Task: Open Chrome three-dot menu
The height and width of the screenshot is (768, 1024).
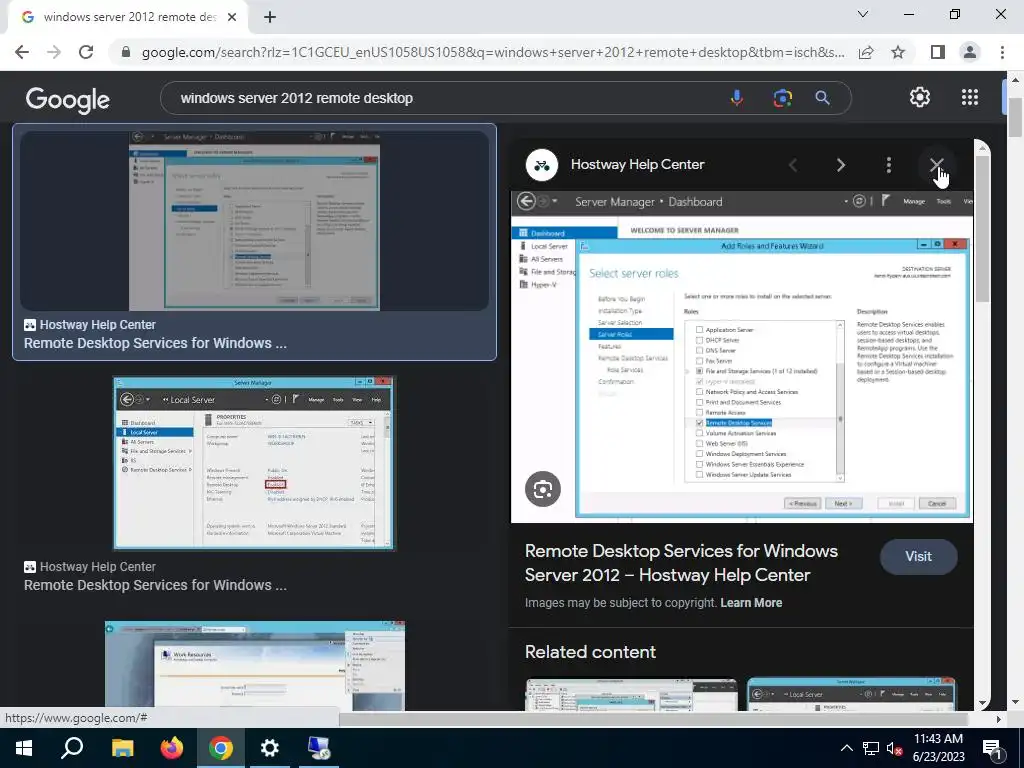Action: [1002, 52]
